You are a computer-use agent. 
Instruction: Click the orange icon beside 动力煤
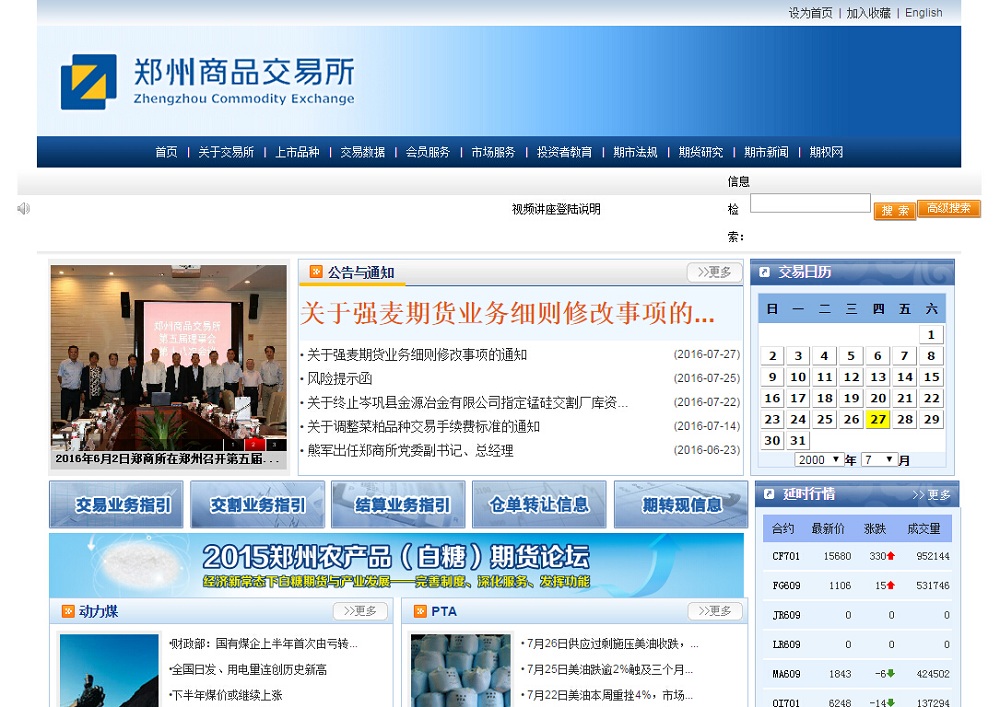68,611
